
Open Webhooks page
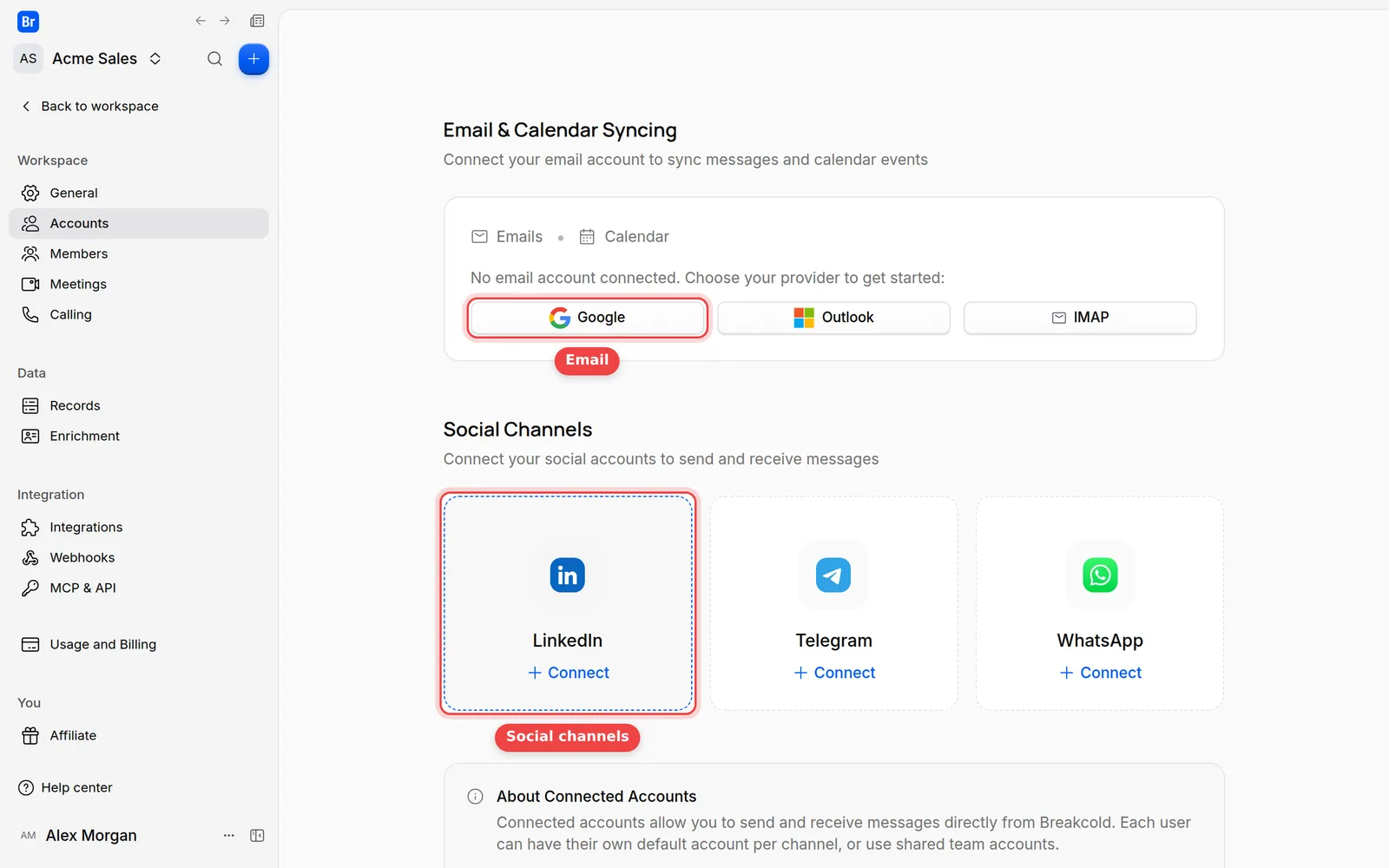tap(139, 557)
